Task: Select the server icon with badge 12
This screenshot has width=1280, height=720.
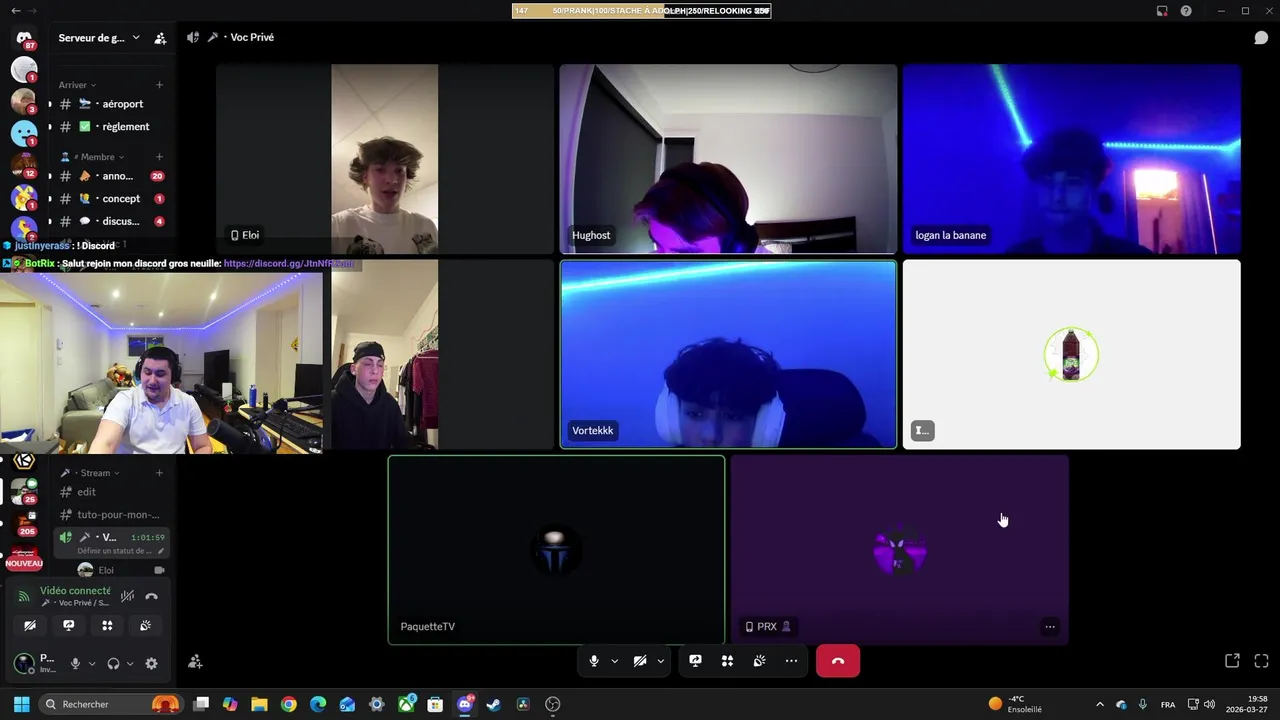Action: click(24, 166)
